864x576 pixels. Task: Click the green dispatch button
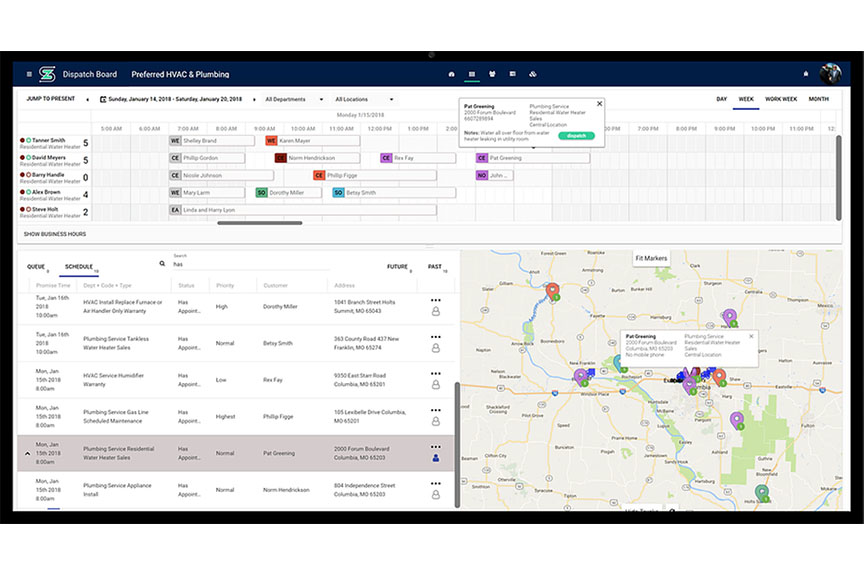tap(575, 135)
